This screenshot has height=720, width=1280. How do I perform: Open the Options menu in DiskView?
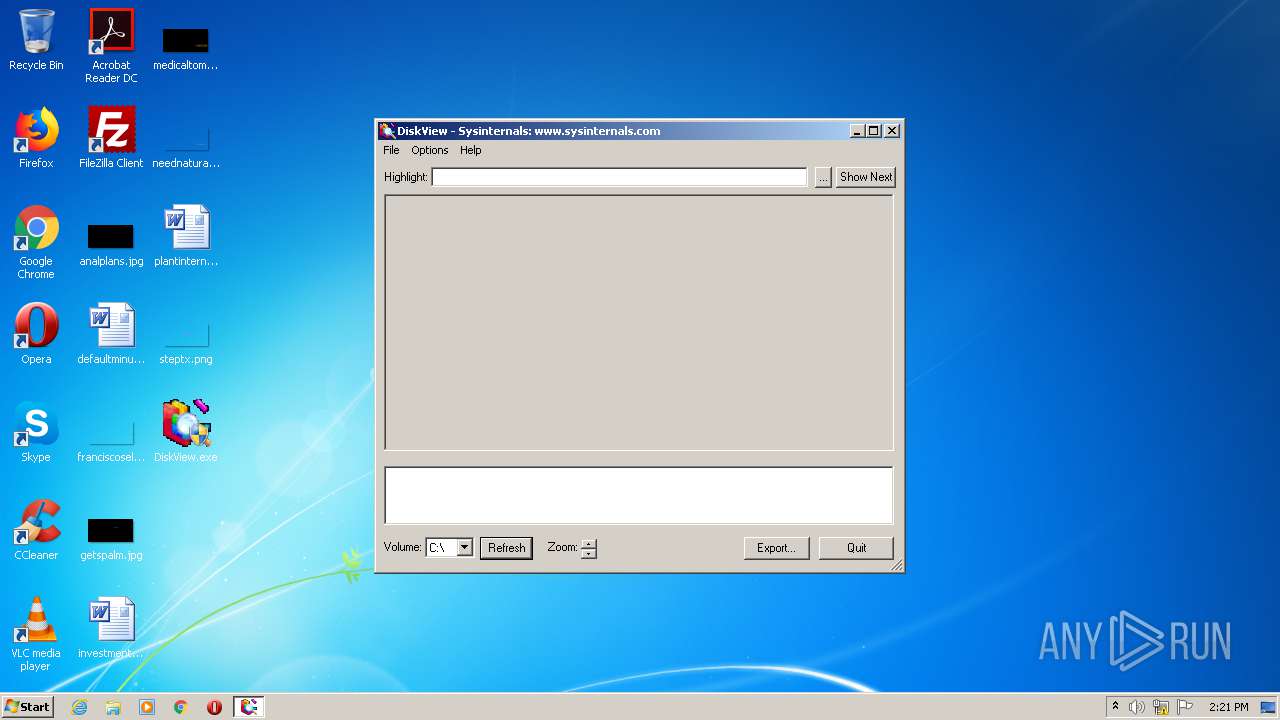pos(430,150)
